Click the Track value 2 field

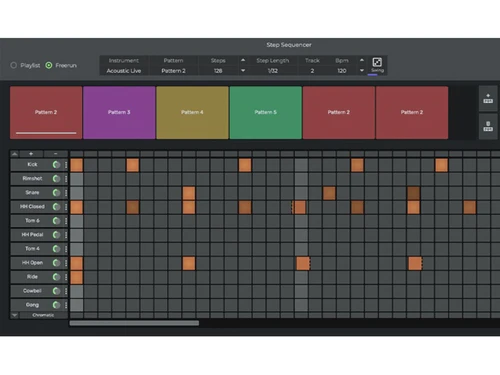312,71
